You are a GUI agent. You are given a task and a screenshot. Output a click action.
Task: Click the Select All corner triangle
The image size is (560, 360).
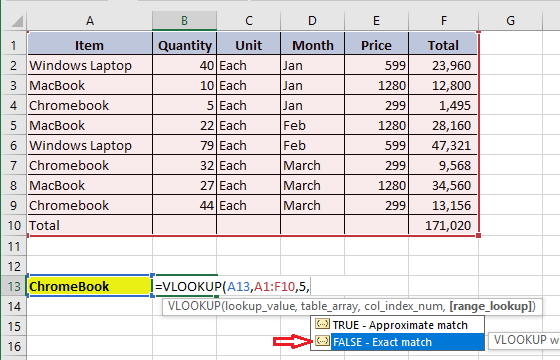pyautogui.click(x=17, y=21)
